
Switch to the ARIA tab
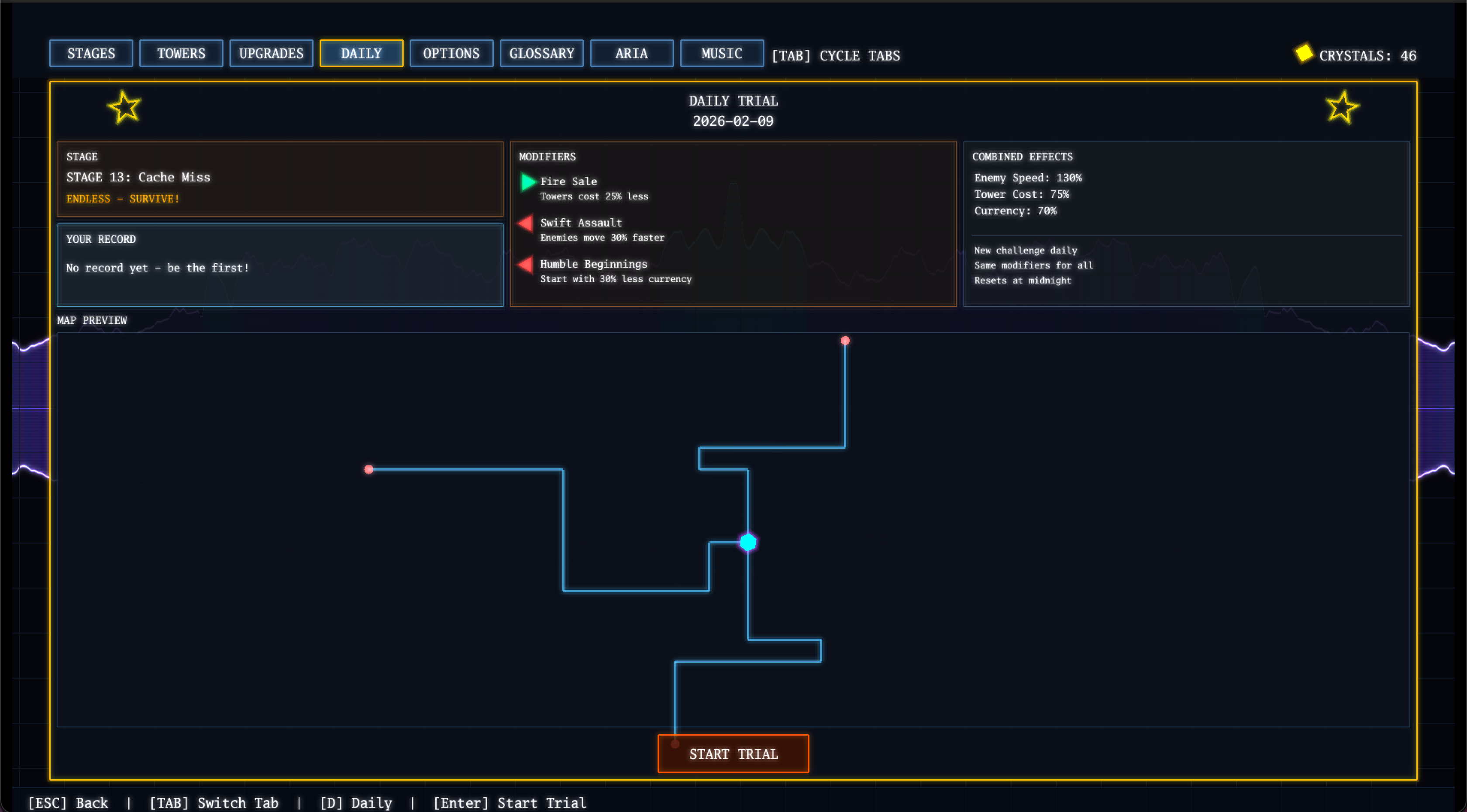[x=632, y=54]
